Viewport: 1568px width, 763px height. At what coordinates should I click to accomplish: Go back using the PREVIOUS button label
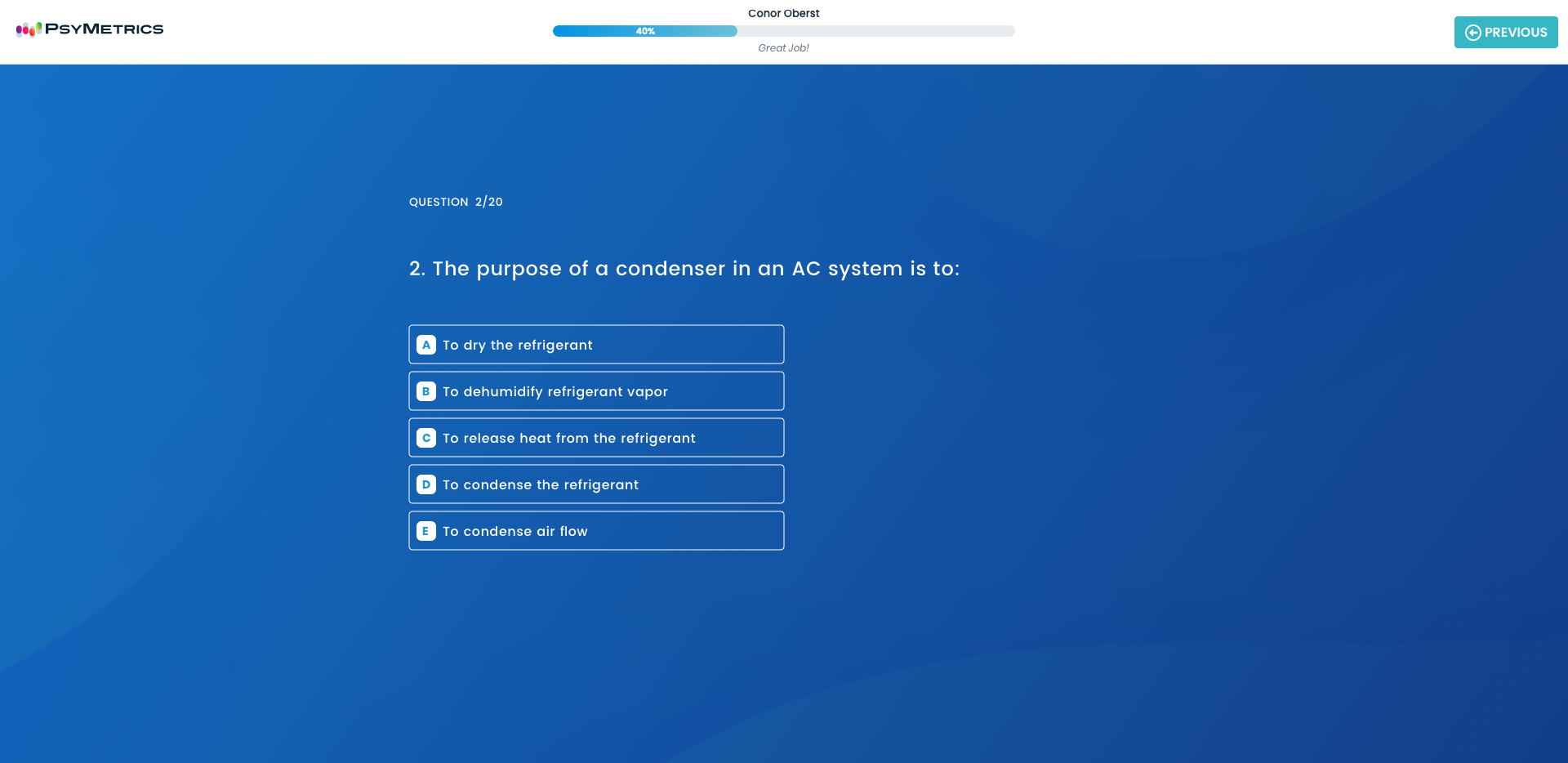[x=1516, y=33]
